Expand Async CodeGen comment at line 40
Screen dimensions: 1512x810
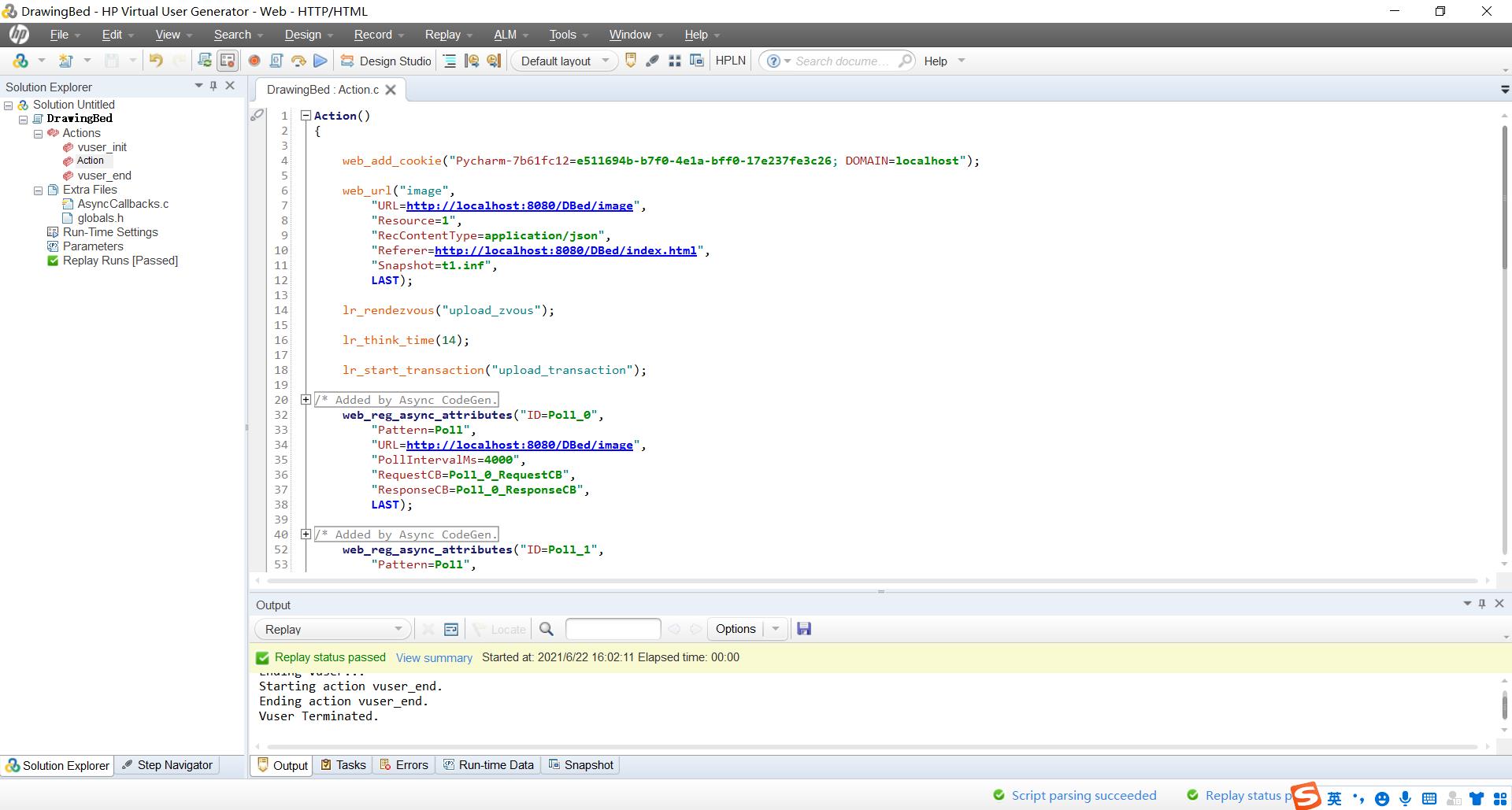tap(306, 534)
